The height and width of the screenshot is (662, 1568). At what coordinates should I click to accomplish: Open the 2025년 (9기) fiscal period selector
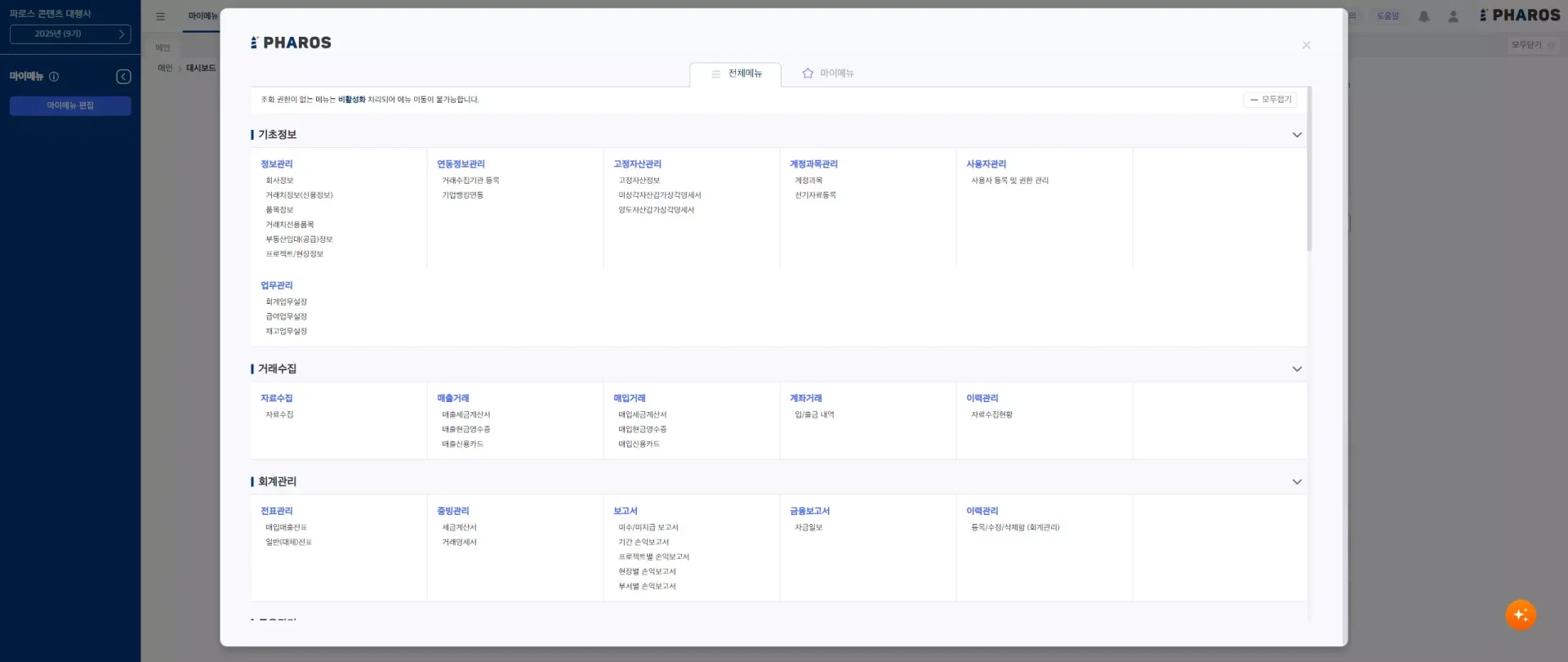point(70,34)
